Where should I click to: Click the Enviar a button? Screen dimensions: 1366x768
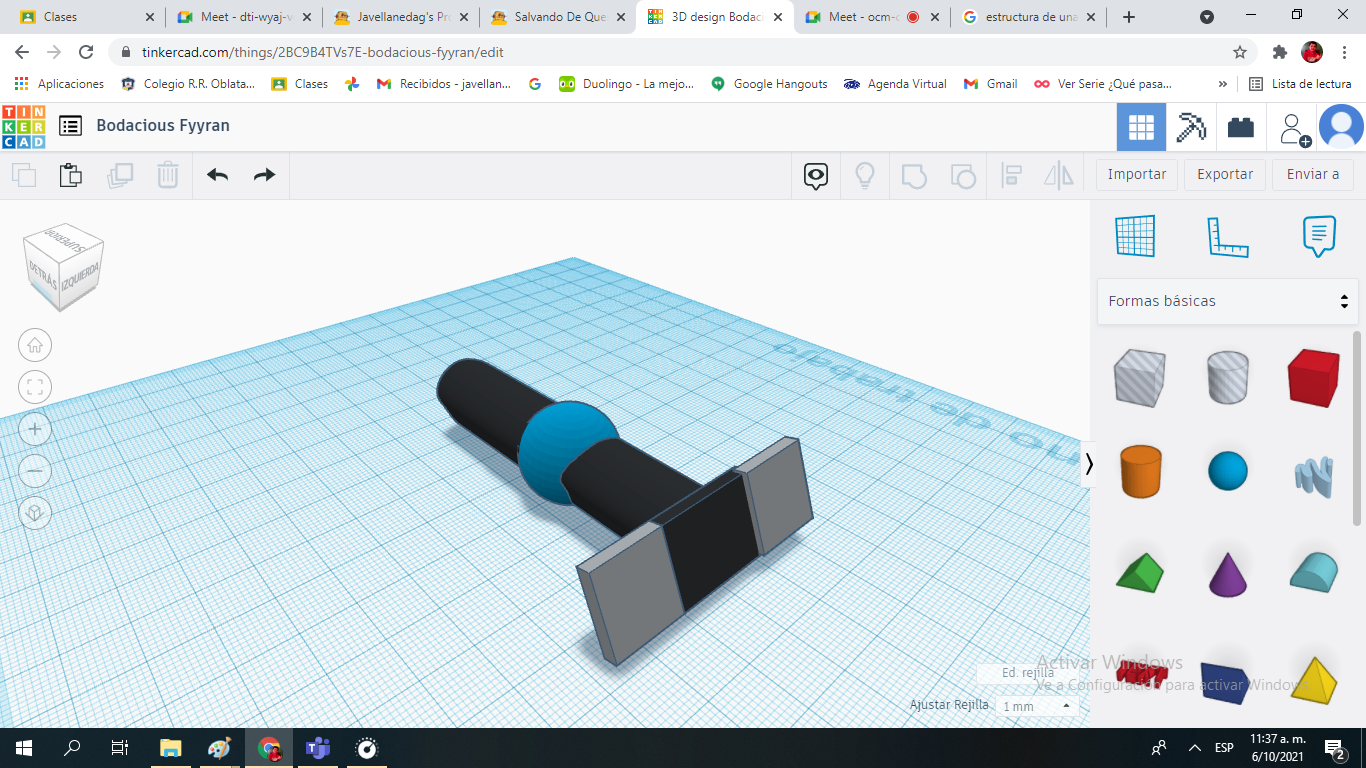coord(1313,174)
